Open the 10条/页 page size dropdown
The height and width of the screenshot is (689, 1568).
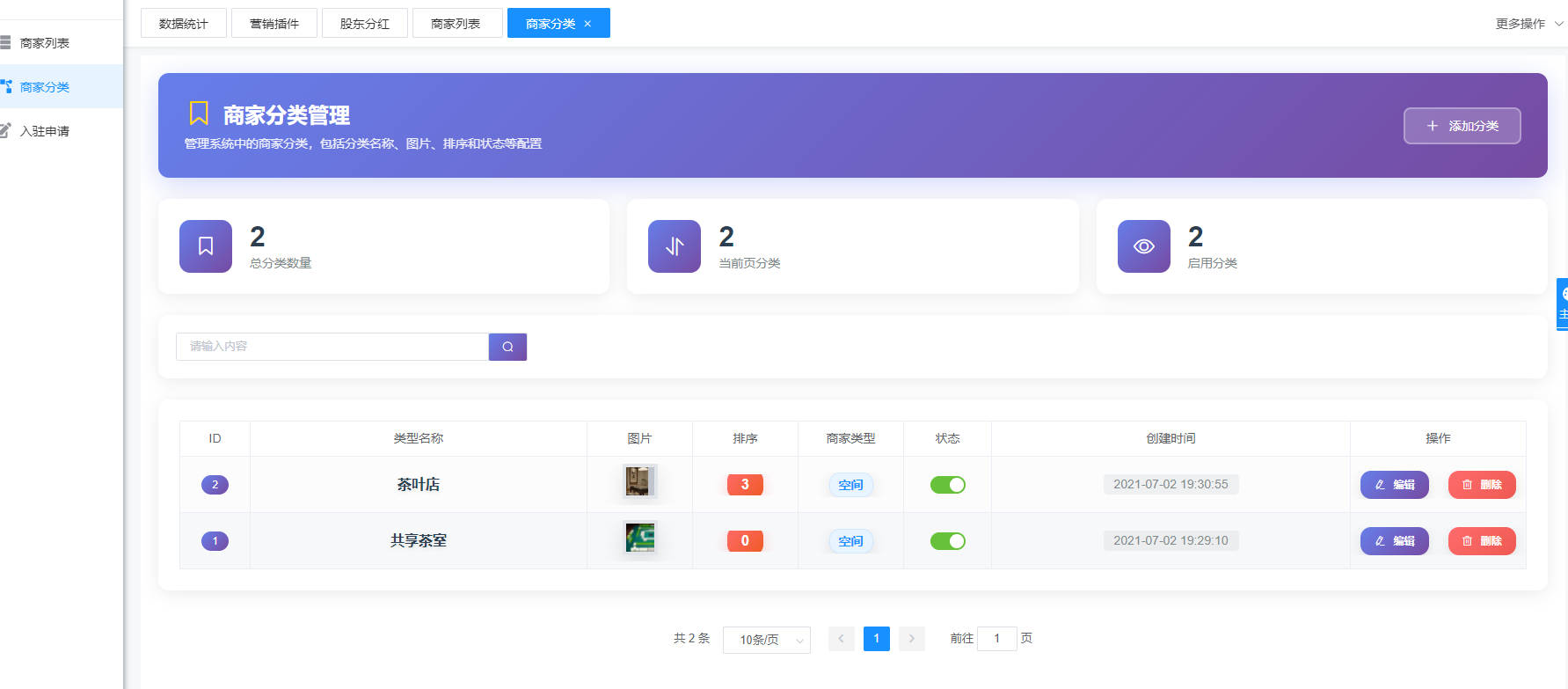(x=766, y=640)
